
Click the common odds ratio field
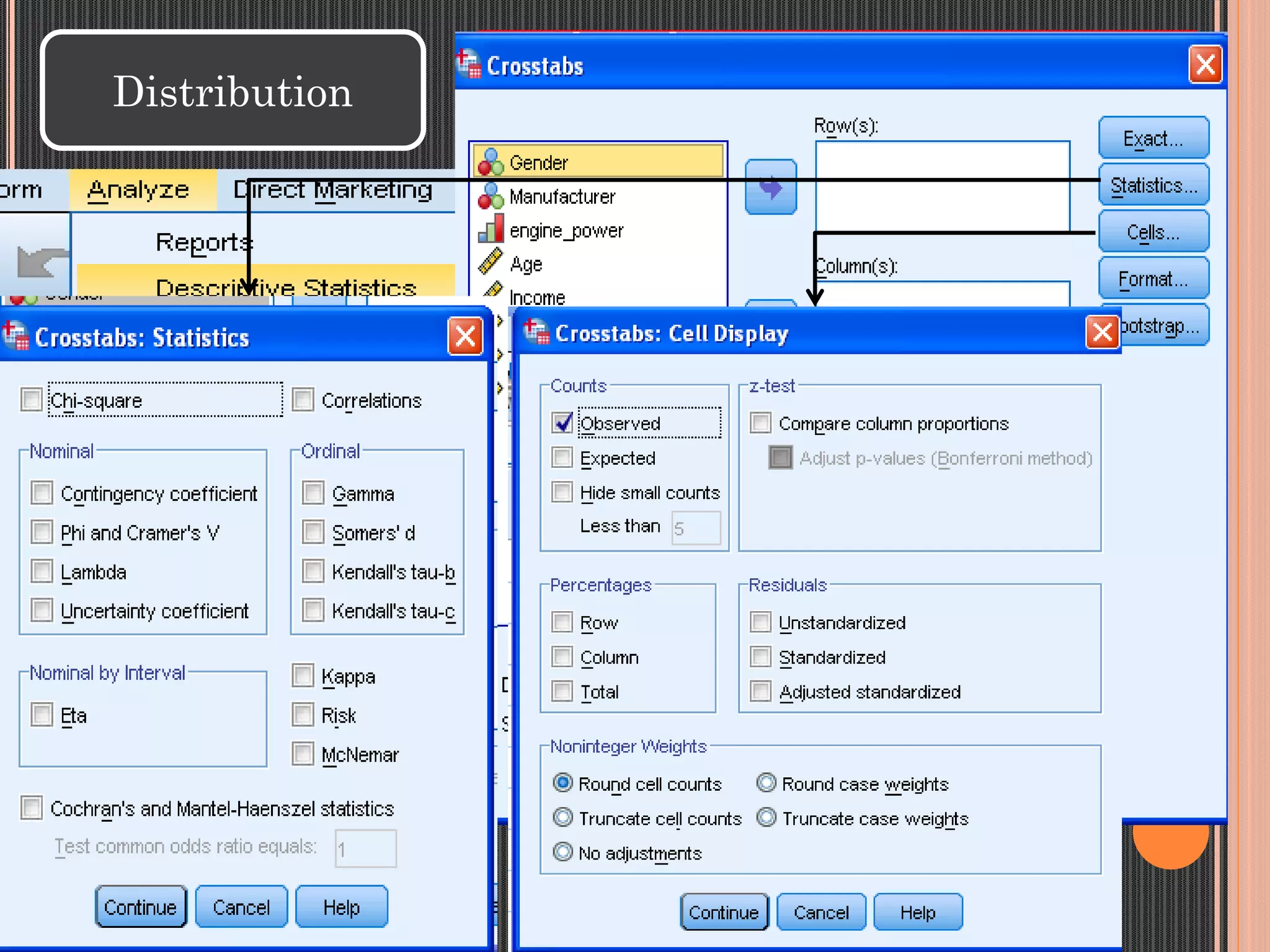[x=366, y=848]
